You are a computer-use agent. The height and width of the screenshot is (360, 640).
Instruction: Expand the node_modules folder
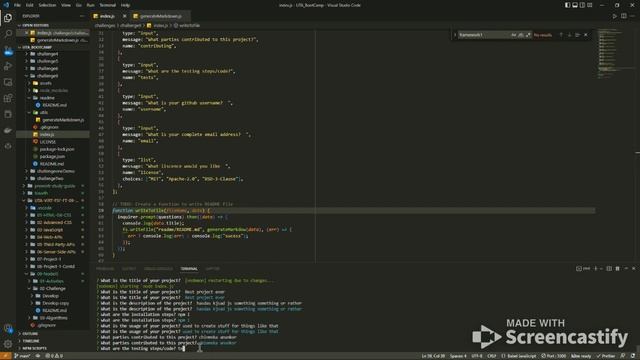pos(53,91)
